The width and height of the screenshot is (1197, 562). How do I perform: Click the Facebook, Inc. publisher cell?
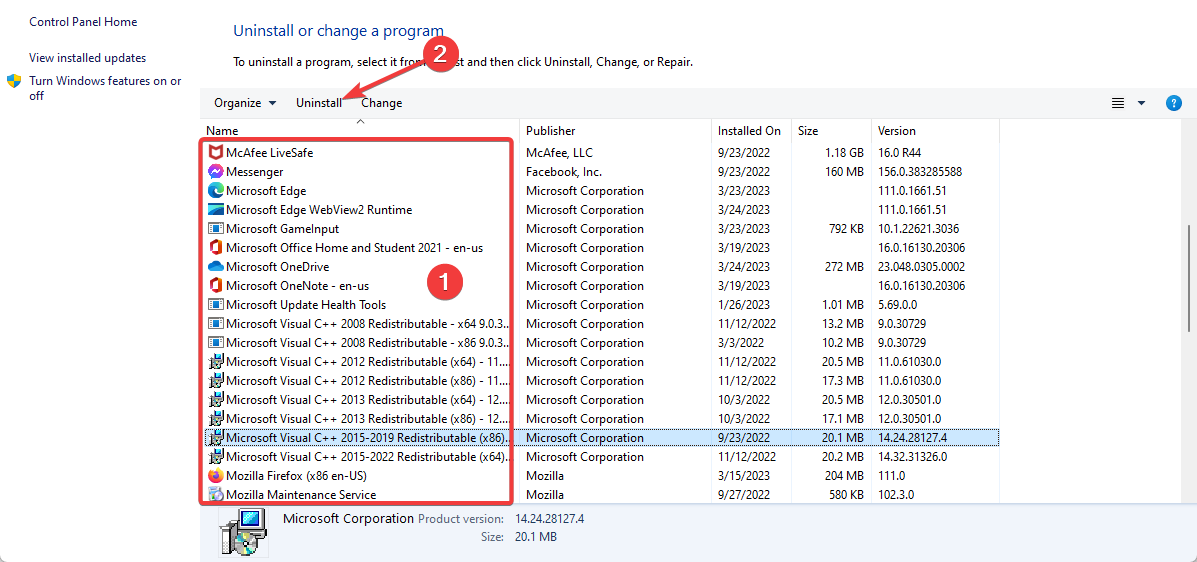pyautogui.click(x=563, y=172)
